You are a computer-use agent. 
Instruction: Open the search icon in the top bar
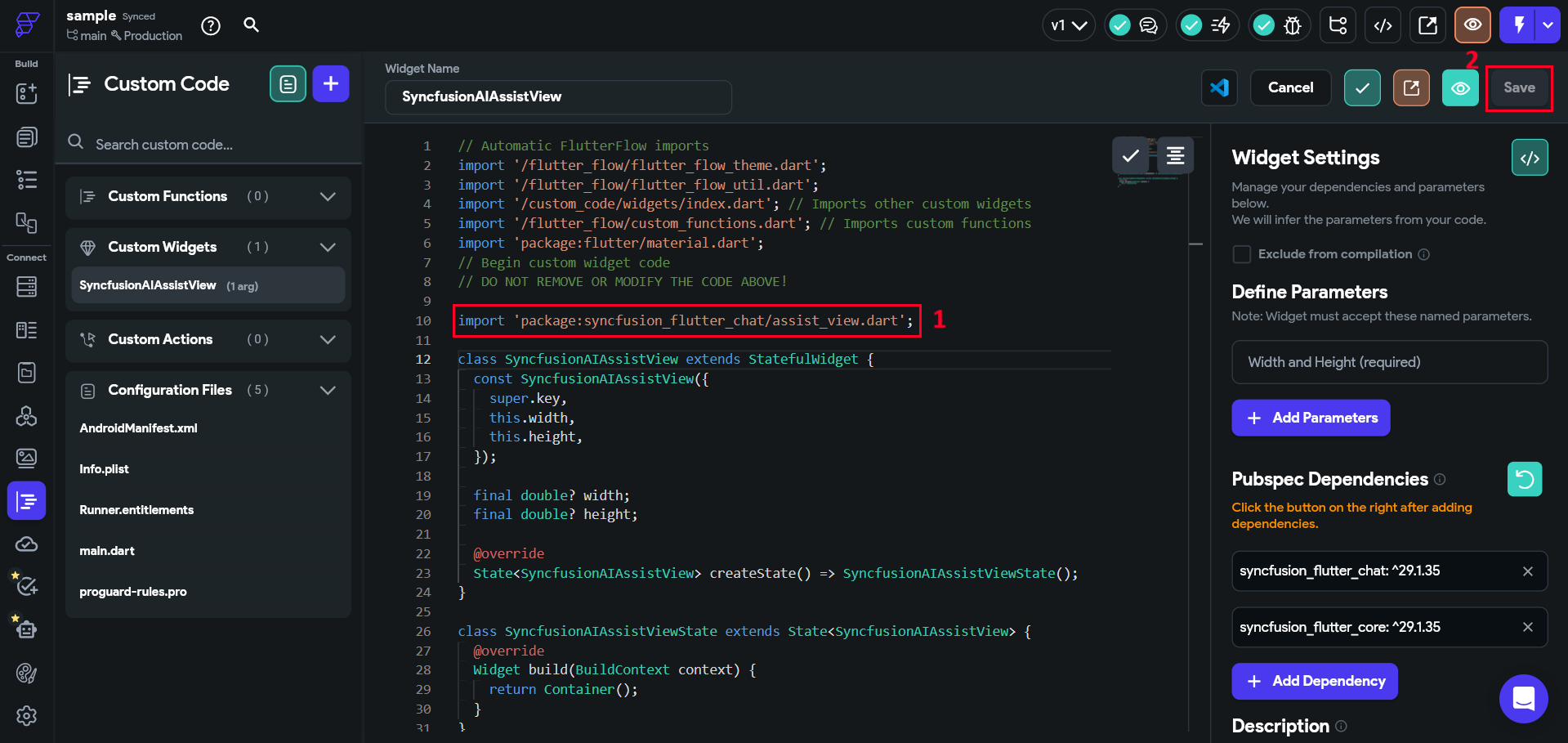coord(251,25)
